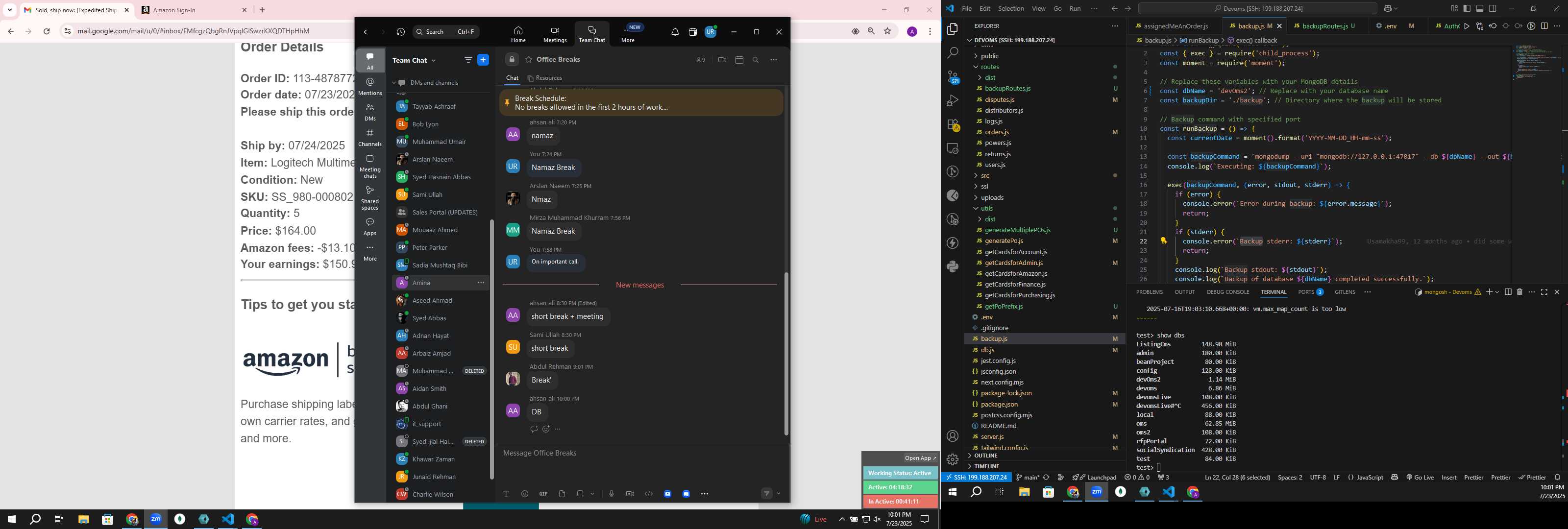Search within Office Breaks chat
1568x529 pixels.
tap(756, 60)
